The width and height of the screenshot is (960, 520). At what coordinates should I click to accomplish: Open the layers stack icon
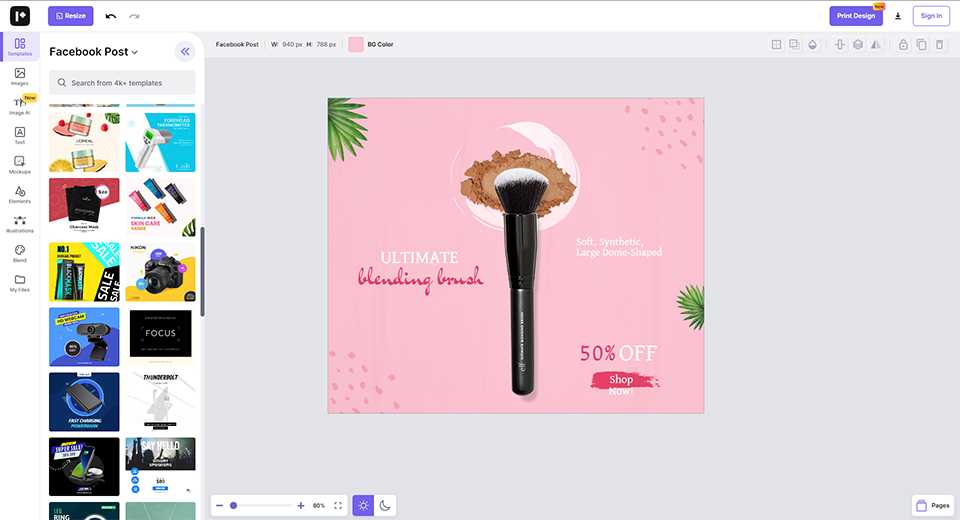tap(858, 45)
